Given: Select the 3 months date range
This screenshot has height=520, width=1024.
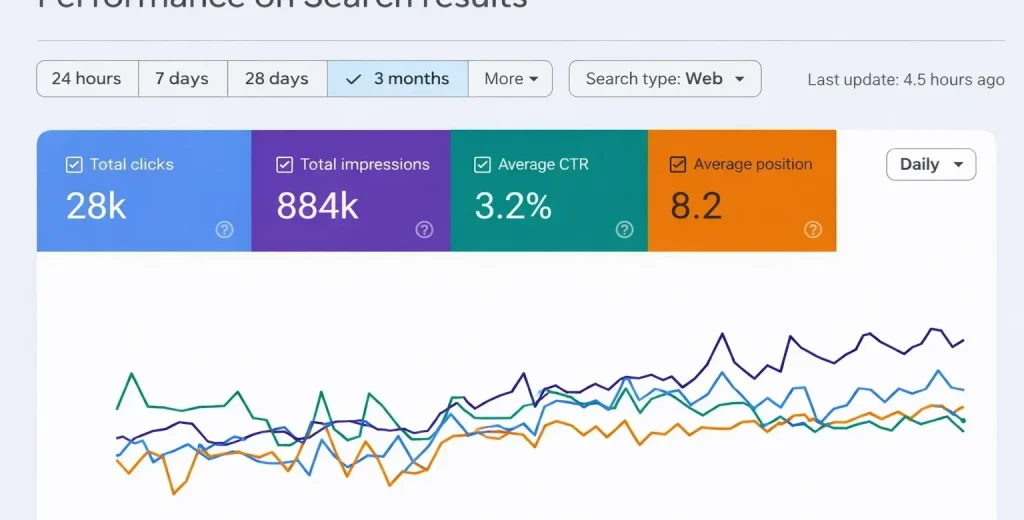Looking at the screenshot, I should [x=398, y=79].
